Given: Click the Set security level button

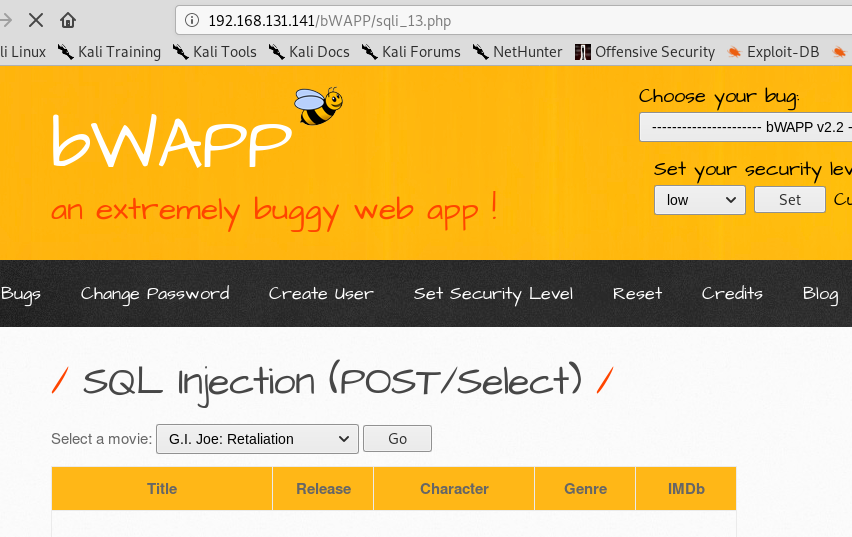Looking at the screenshot, I should coord(790,200).
